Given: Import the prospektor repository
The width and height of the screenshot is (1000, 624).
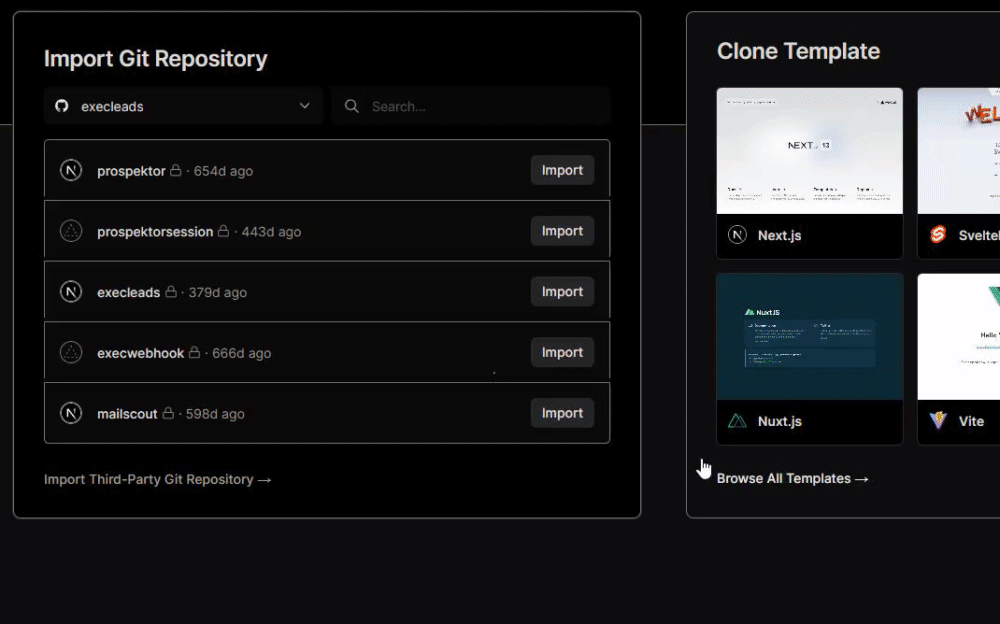Looking at the screenshot, I should pyautogui.click(x=562, y=170).
